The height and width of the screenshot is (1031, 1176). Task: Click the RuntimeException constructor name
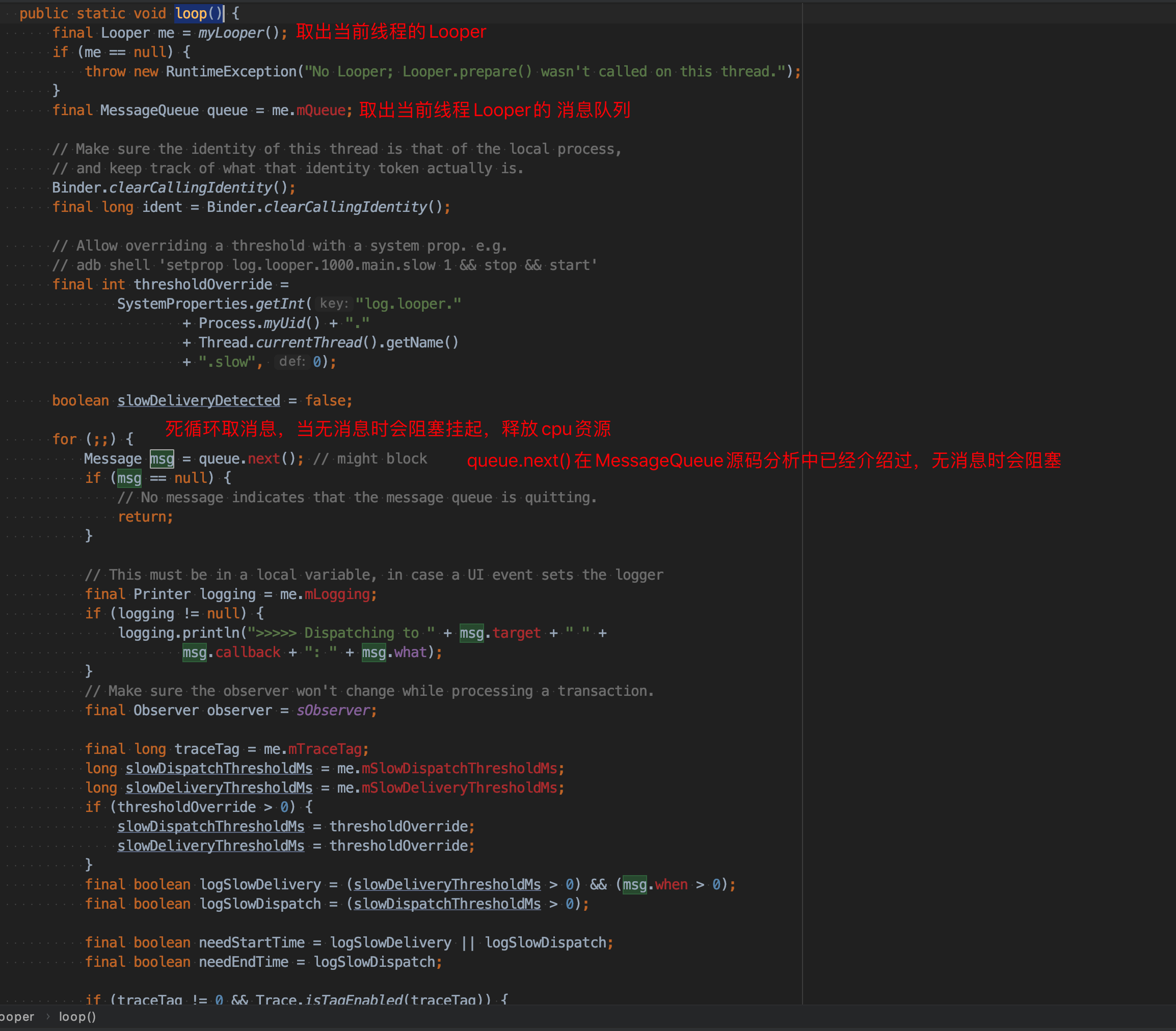click(231, 71)
